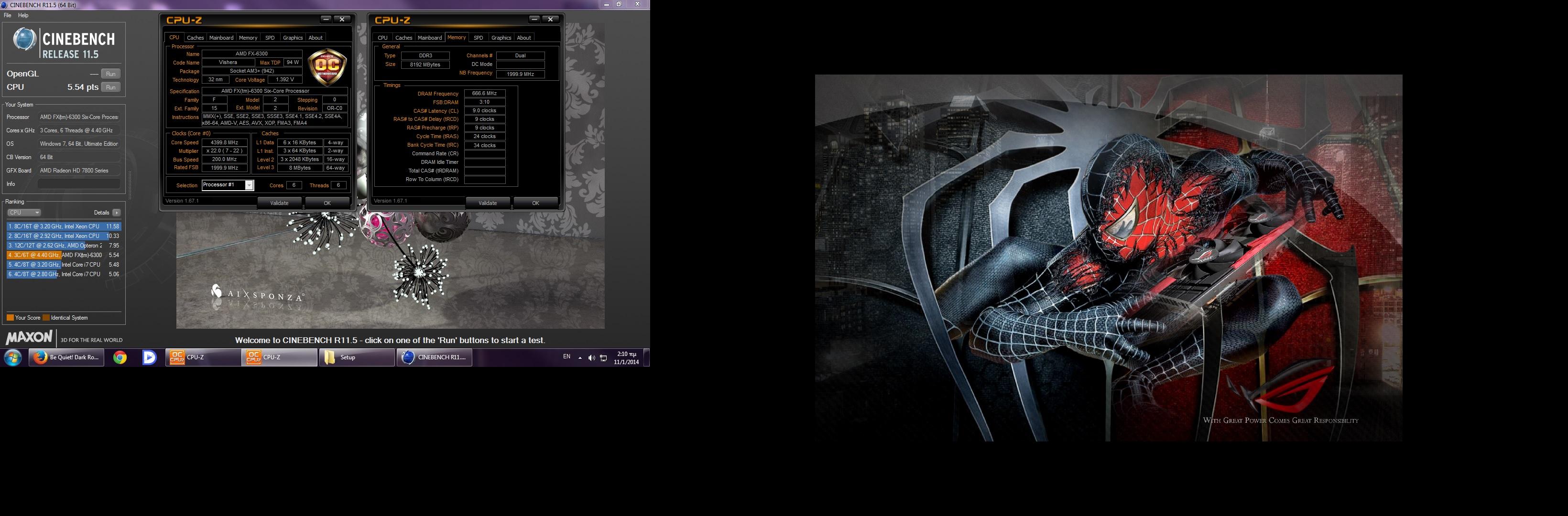Click the EN language indicator

click(566, 356)
